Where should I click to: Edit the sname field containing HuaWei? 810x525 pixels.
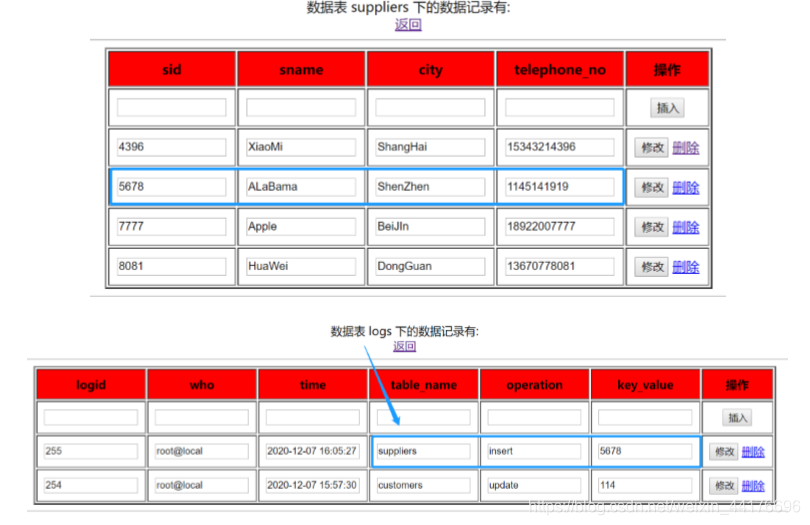(x=301, y=266)
